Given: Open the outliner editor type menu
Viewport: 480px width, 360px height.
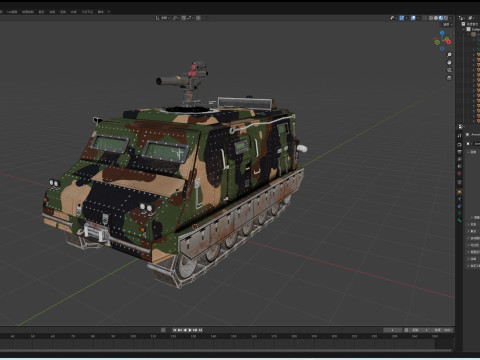Looking at the screenshot, I should pyautogui.click(x=462, y=18).
